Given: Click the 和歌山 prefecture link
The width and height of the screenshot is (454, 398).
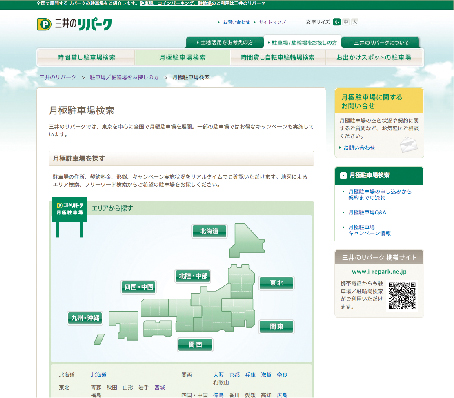Looking at the screenshot, I should coord(221,382).
